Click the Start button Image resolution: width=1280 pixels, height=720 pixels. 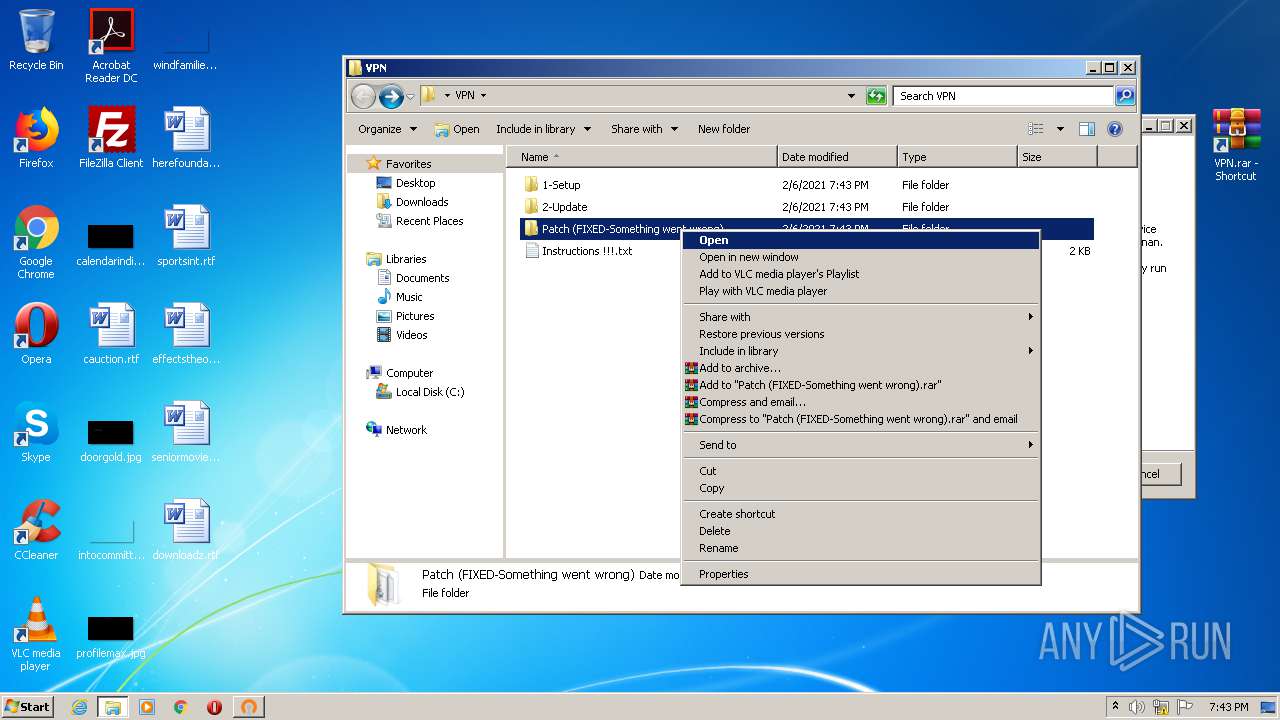pyautogui.click(x=27, y=707)
